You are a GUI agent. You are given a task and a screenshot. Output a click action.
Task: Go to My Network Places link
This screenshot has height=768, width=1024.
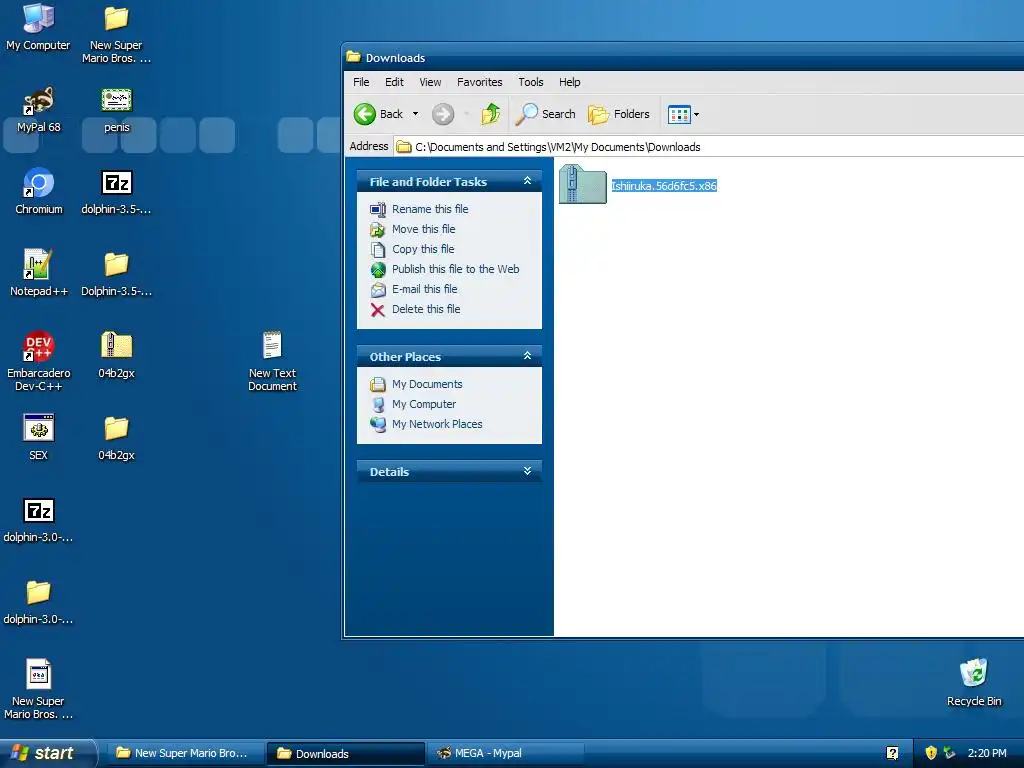pyautogui.click(x=437, y=424)
